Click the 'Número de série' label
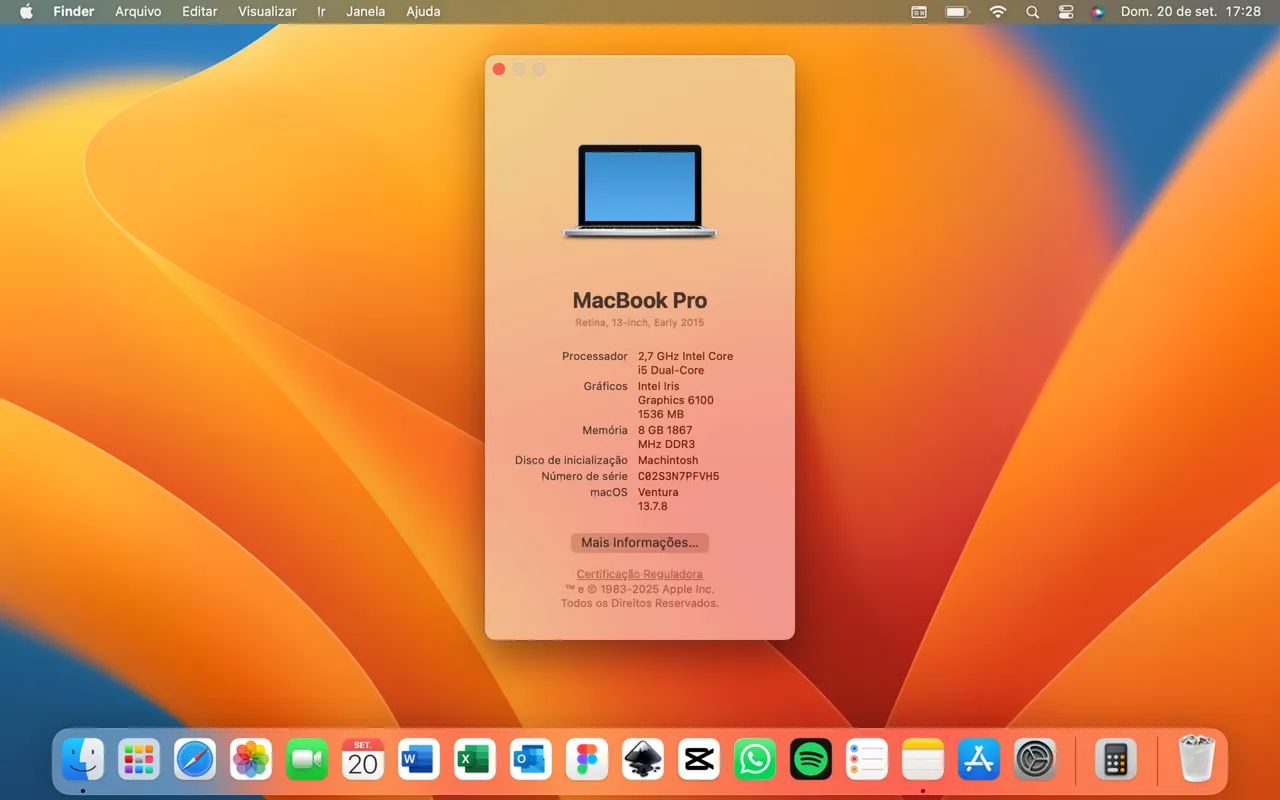Image resolution: width=1280 pixels, height=800 pixels. coord(585,476)
